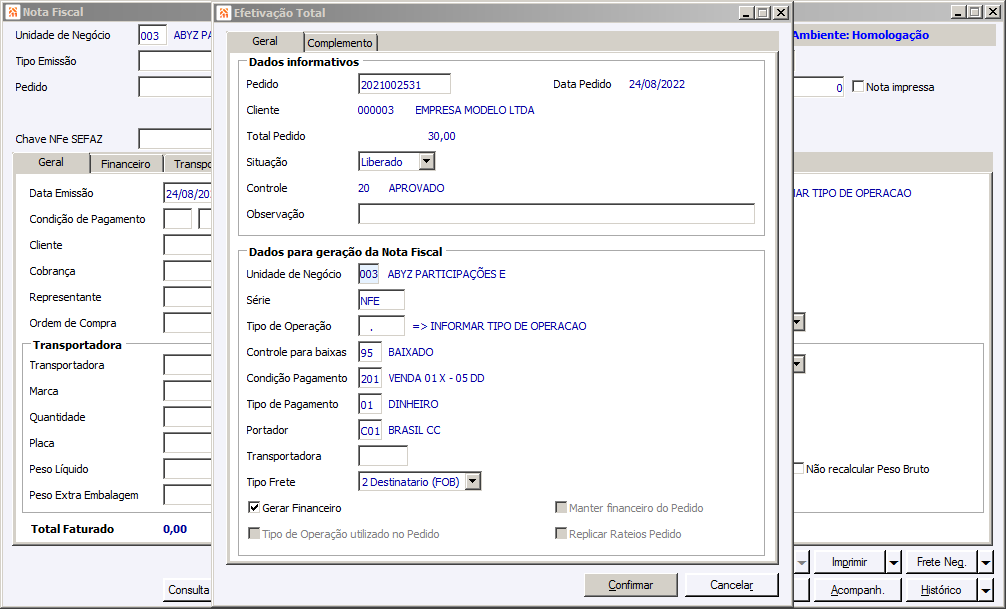Click the Imprimir button
Image resolution: width=1006 pixels, height=609 pixels.
(849, 562)
